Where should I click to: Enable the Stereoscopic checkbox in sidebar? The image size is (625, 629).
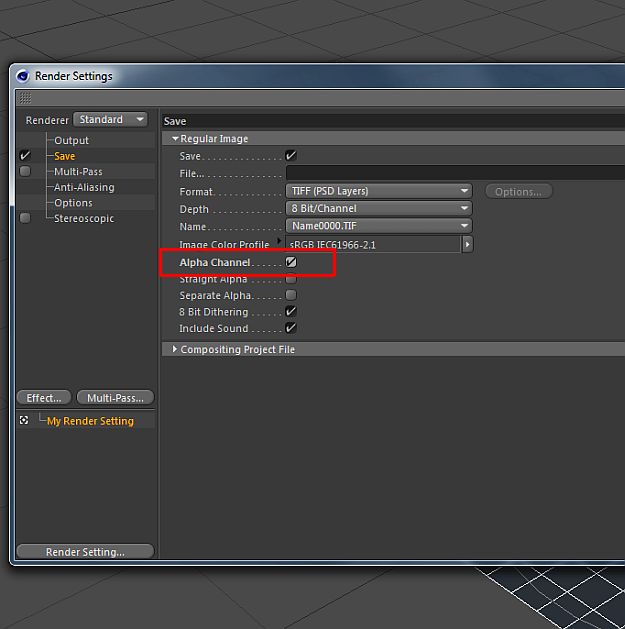tap(25, 218)
